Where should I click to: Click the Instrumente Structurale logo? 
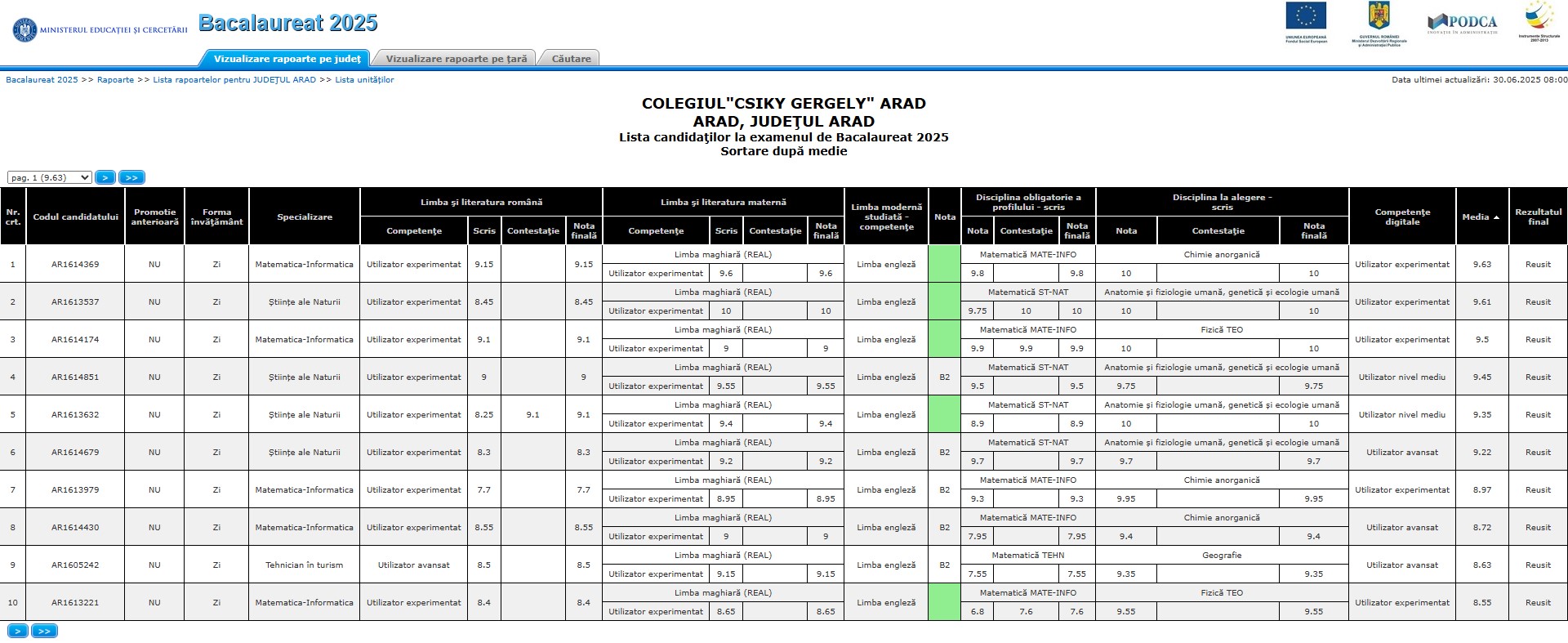pyautogui.click(x=1538, y=21)
